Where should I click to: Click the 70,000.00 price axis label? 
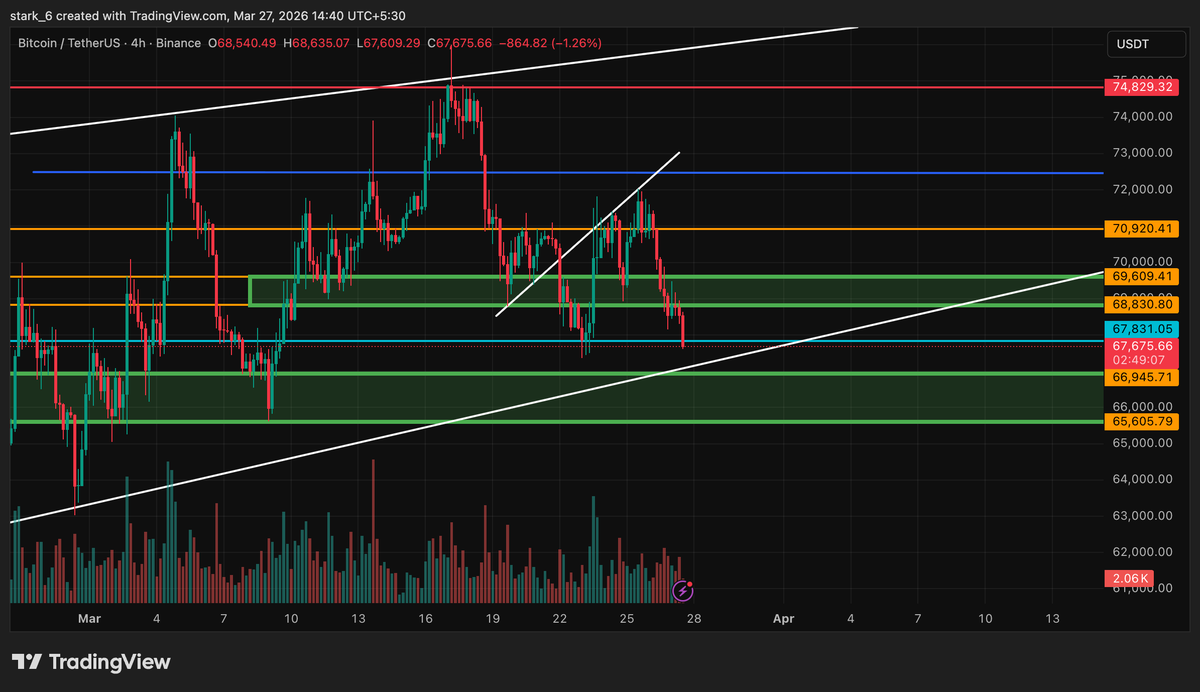(1142, 260)
